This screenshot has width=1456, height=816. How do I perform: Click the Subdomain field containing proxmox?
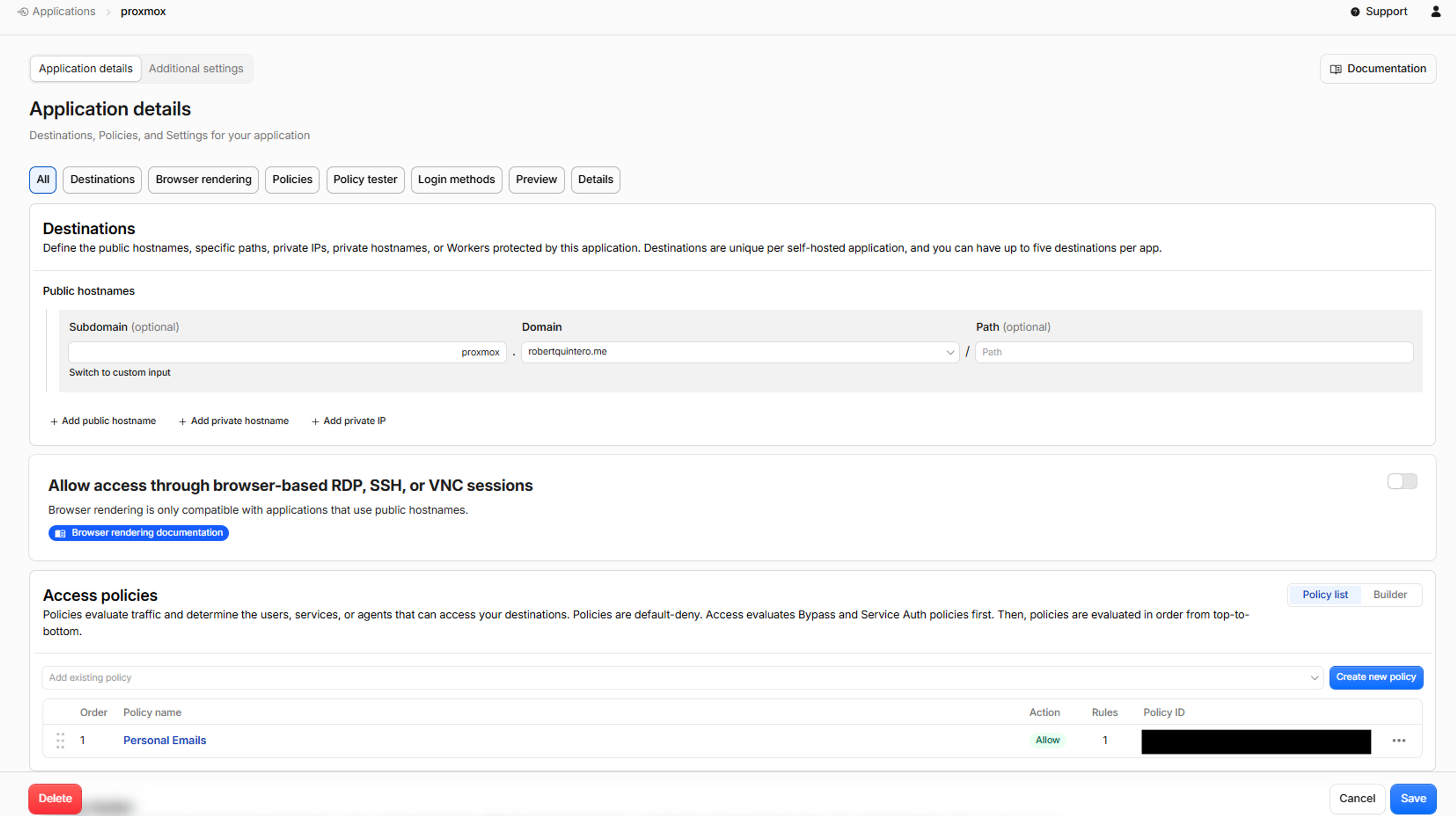click(x=287, y=352)
